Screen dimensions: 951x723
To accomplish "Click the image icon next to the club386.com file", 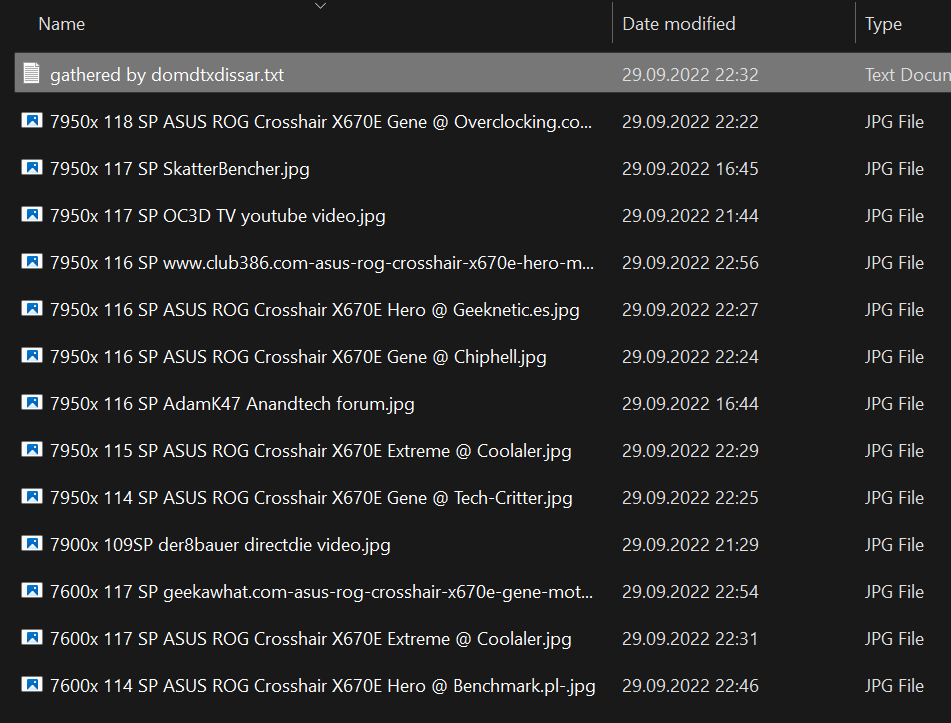I will point(32,261).
